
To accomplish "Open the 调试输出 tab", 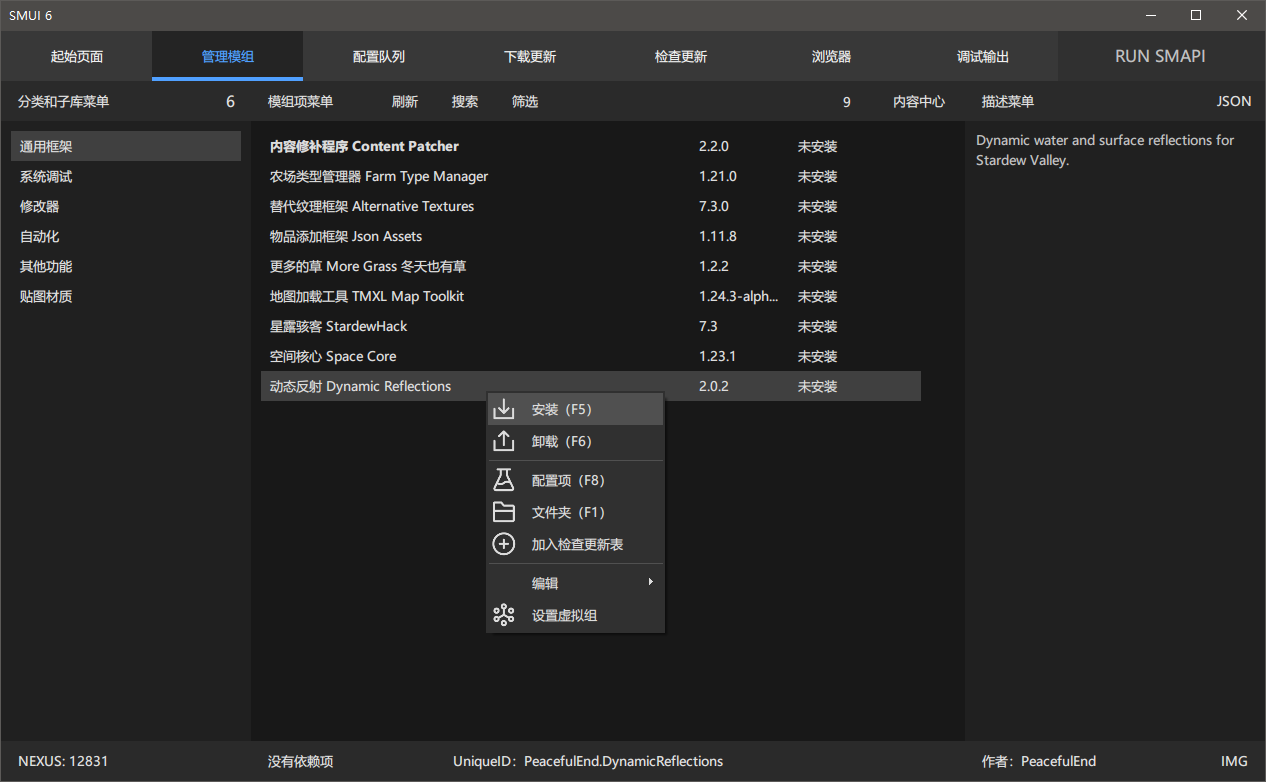I will tap(983, 56).
